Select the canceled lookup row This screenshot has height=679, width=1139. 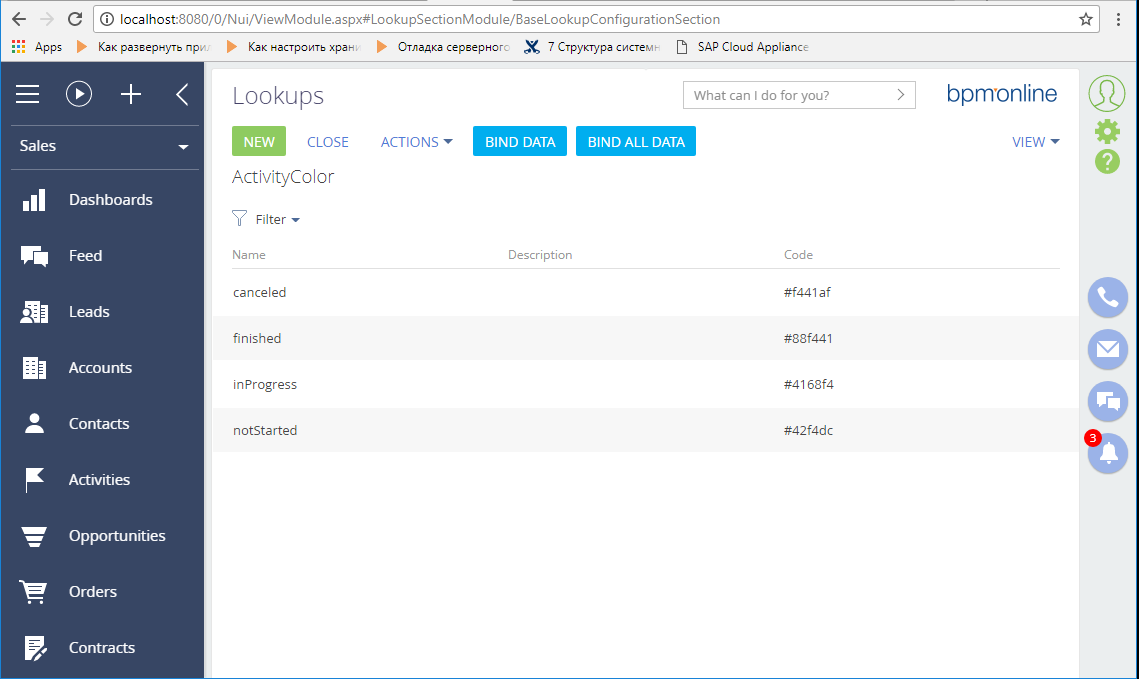645,293
